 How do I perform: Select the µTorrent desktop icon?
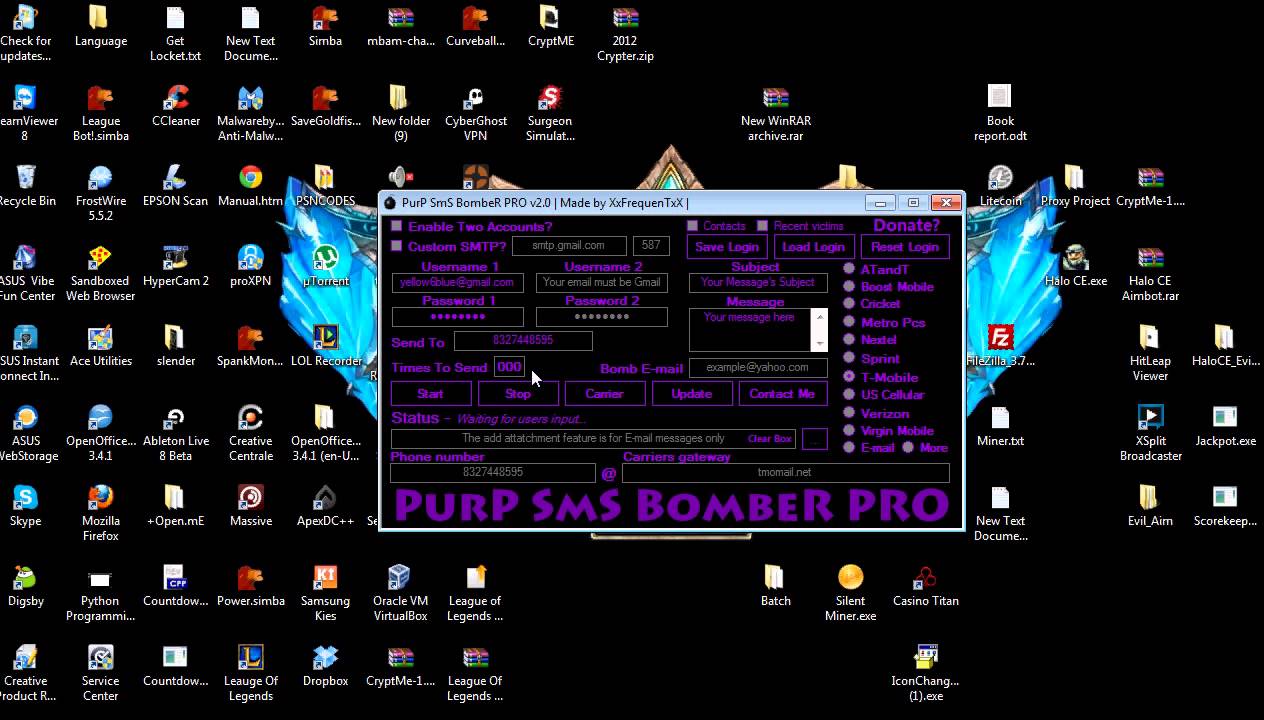pos(326,266)
